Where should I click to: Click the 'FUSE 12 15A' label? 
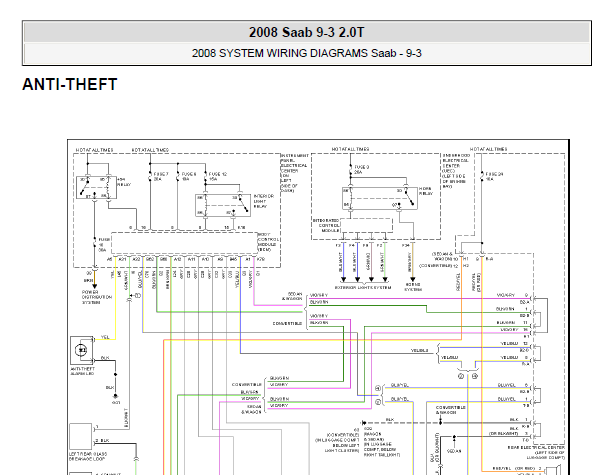tap(218, 177)
